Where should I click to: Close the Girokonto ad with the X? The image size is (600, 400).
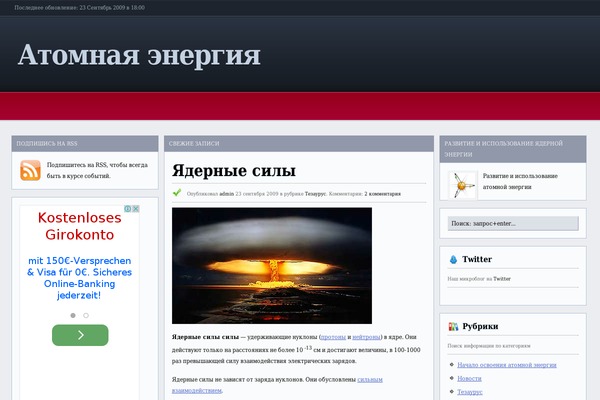point(135,209)
